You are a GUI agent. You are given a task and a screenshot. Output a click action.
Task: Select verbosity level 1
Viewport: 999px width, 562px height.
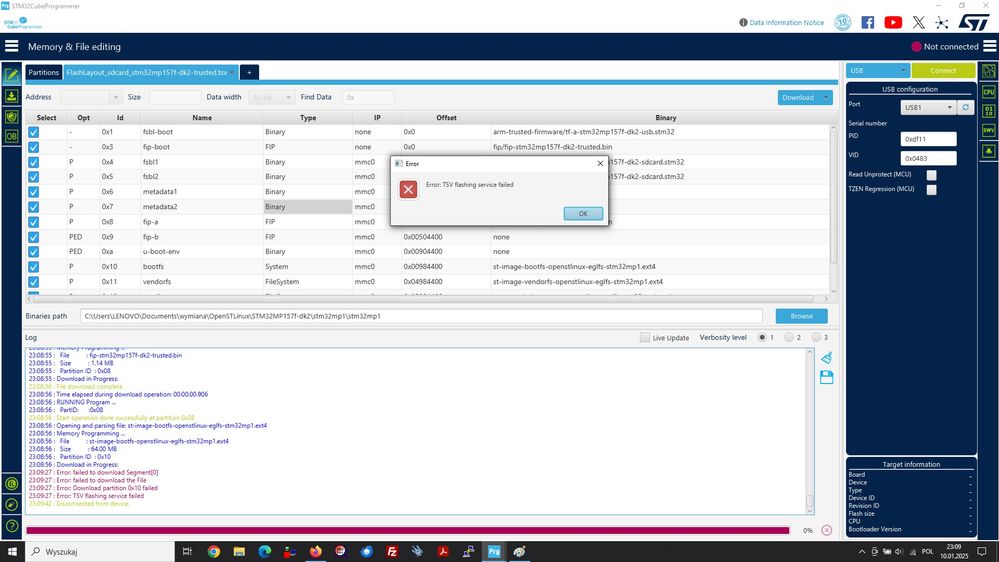[x=761, y=337]
